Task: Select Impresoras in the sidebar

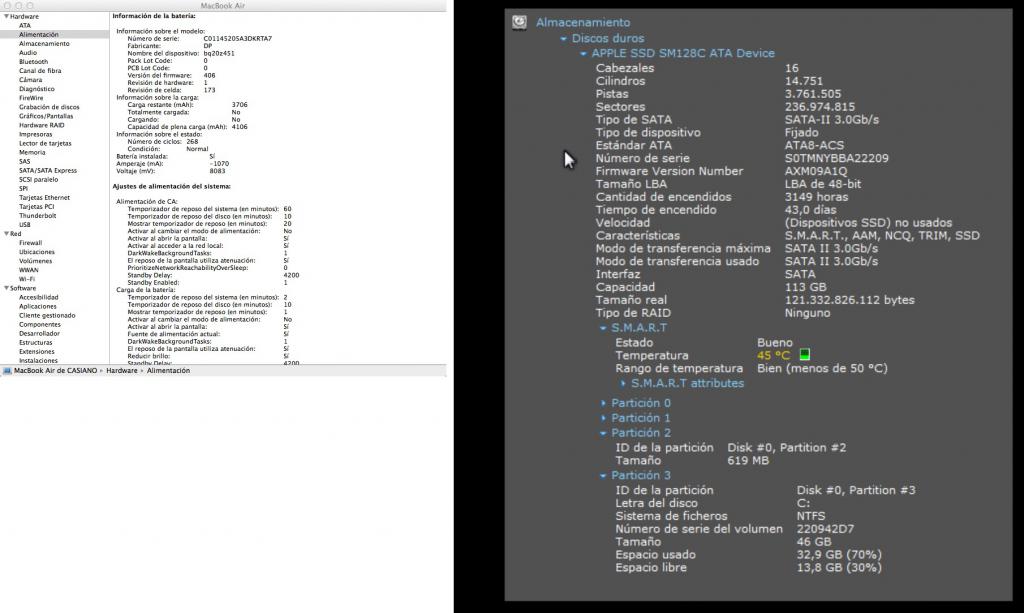Action: [35, 134]
